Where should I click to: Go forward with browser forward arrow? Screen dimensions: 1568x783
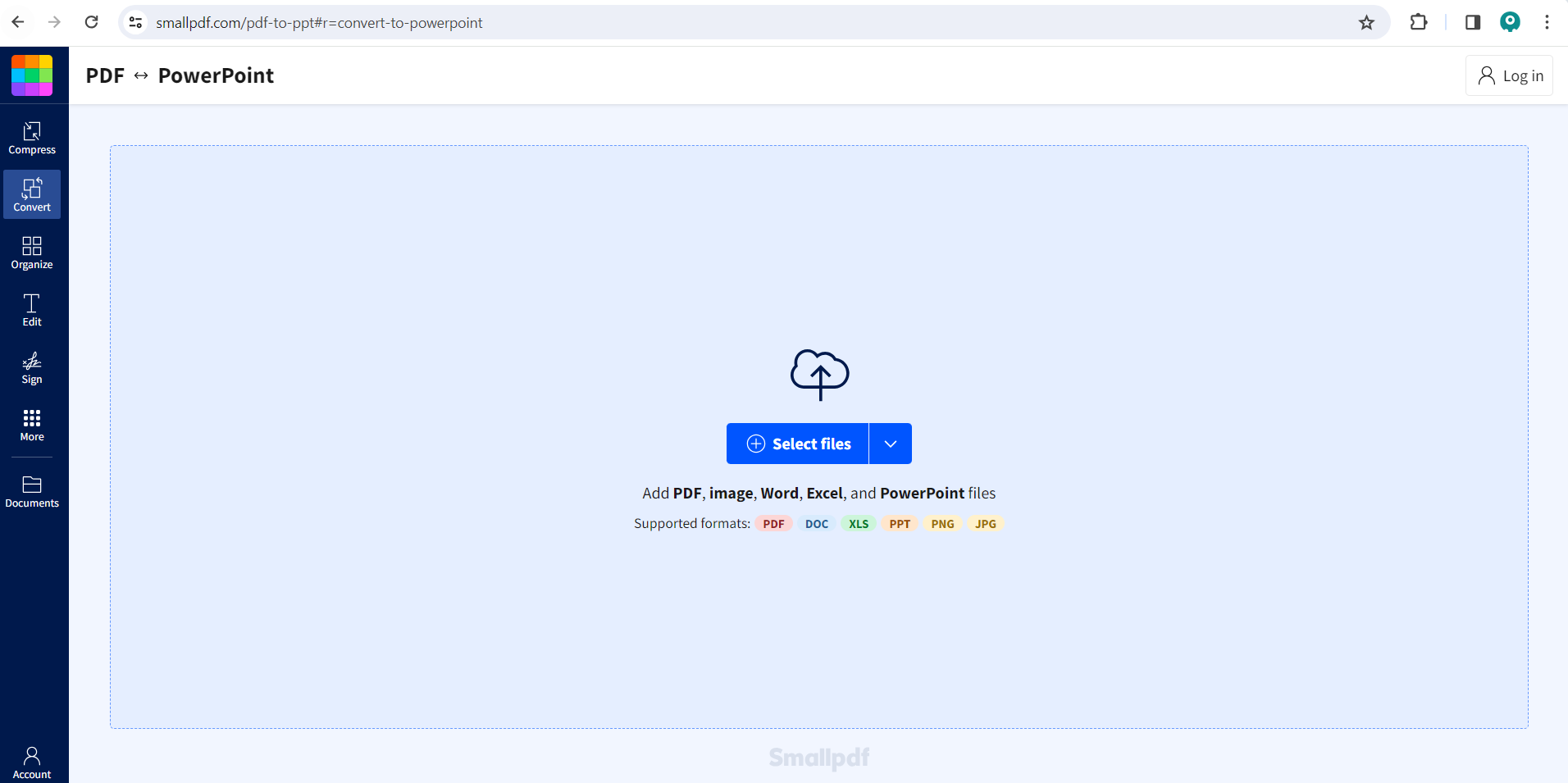click(55, 22)
